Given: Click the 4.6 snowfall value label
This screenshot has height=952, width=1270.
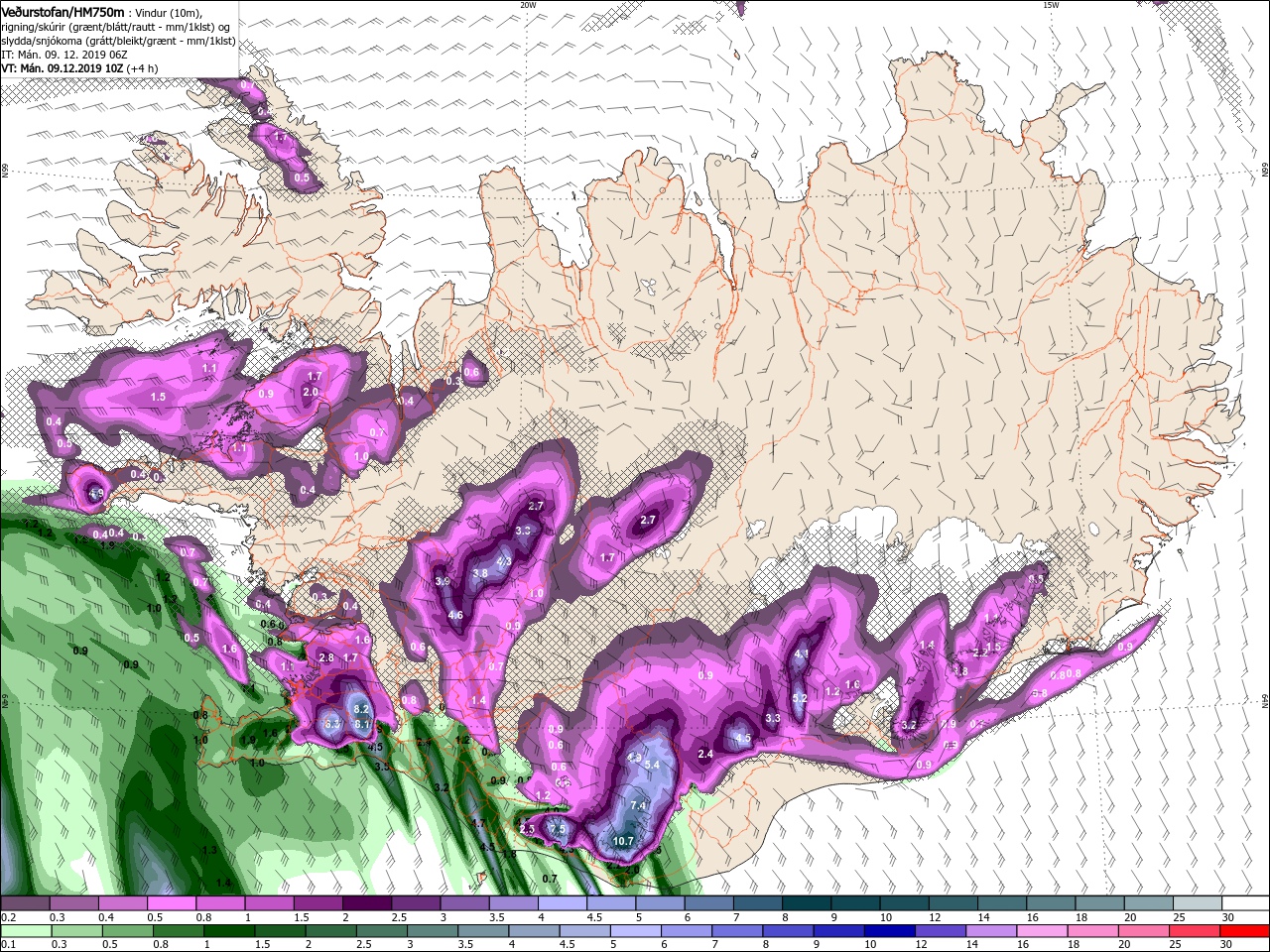Looking at the screenshot, I should (x=455, y=615).
